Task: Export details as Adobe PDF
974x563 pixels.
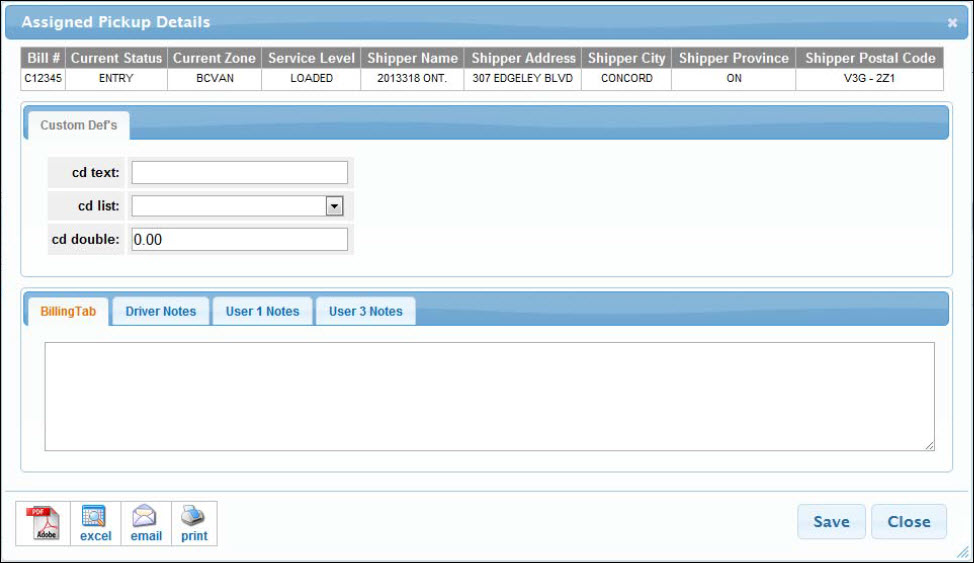Action: pos(43,523)
